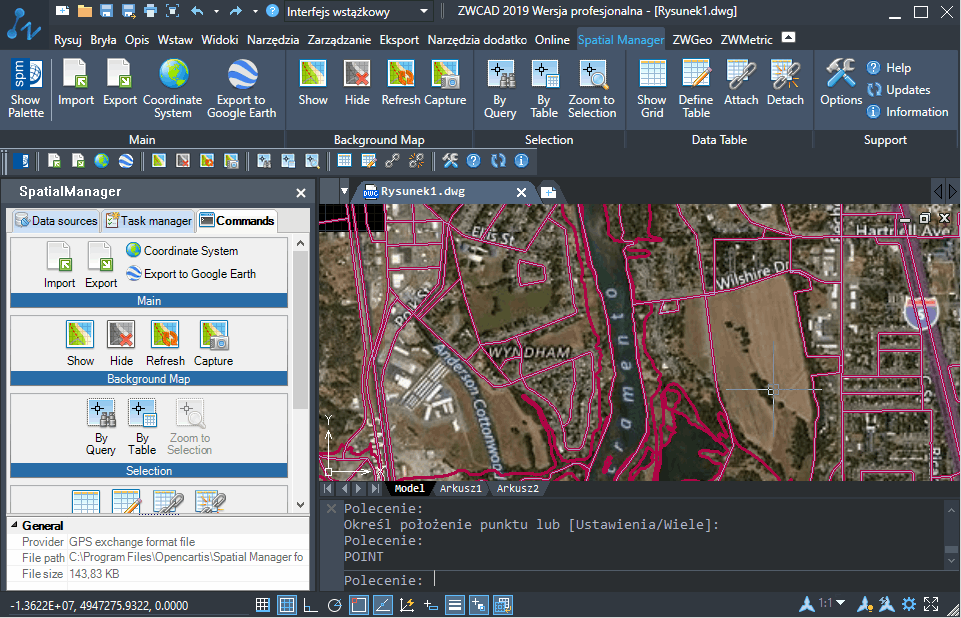Image resolution: width=961 pixels, height=618 pixels.
Task: Click Show in palette Background Map section
Action: pos(80,343)
